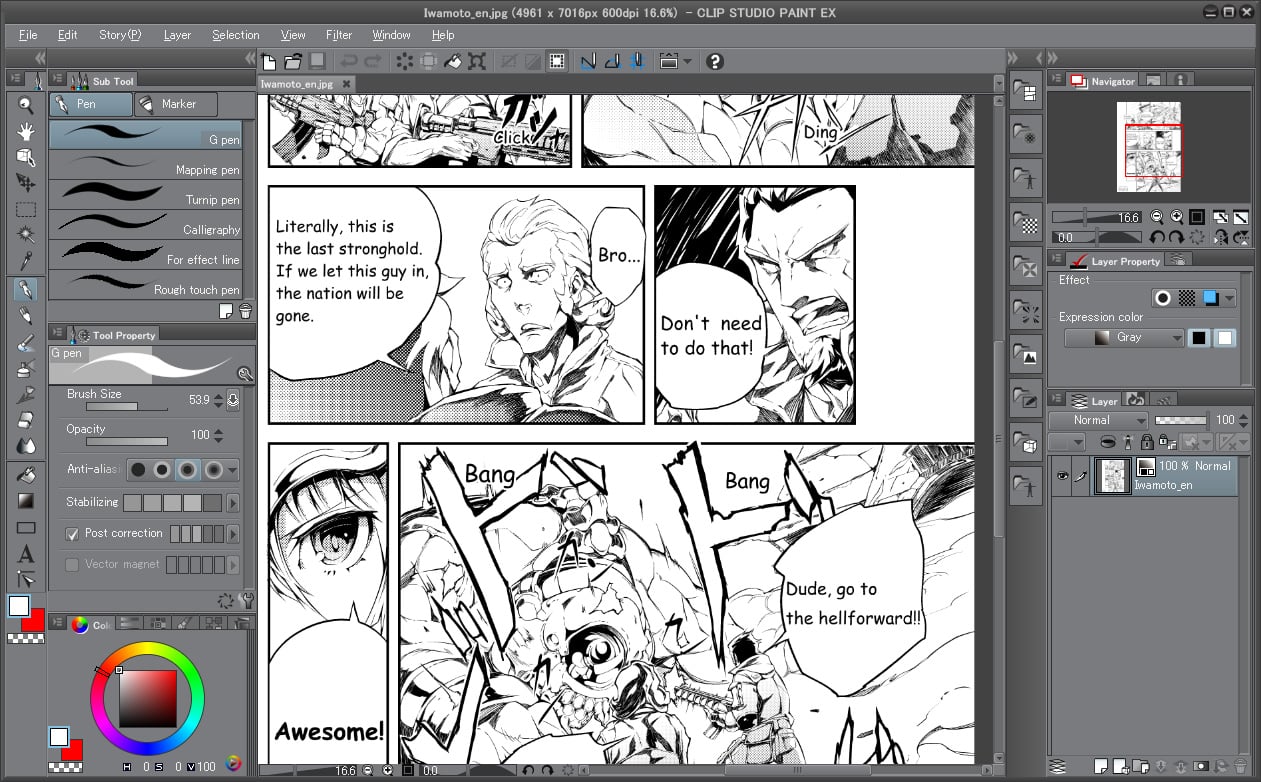This screenshot has height=782, width=1261.
Task: Open the layer color dropdown in Layer panel
Action: click(x=1067, y=442)
